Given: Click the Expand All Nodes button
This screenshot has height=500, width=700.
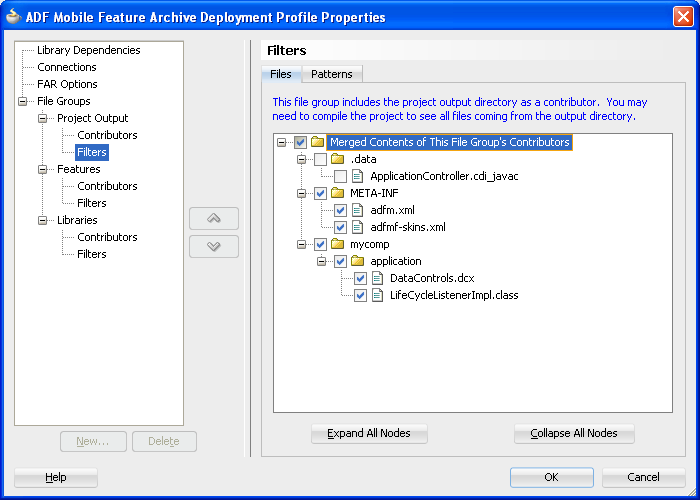Looking at the screenshot, I should [x=369, y=433].
